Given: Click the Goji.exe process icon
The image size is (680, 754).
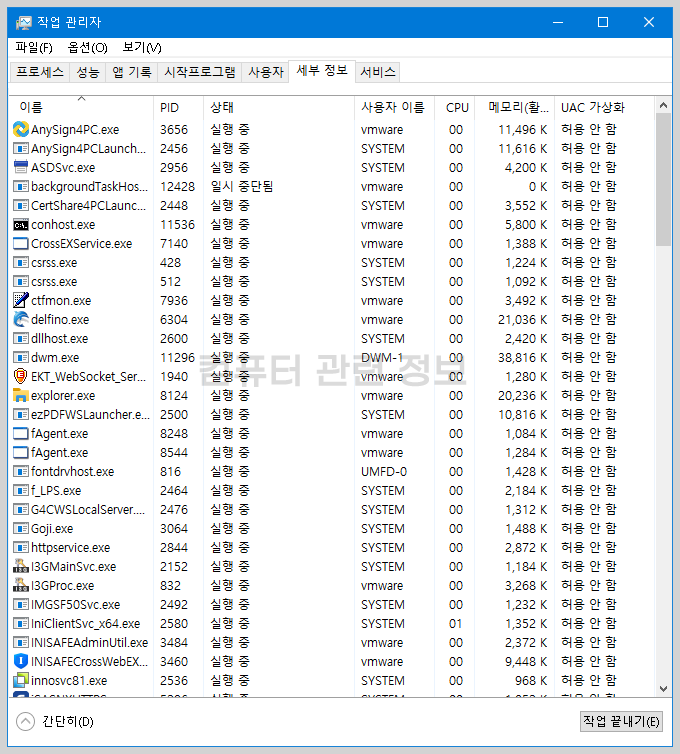Looking at the screenshot, I should point(21,528).
